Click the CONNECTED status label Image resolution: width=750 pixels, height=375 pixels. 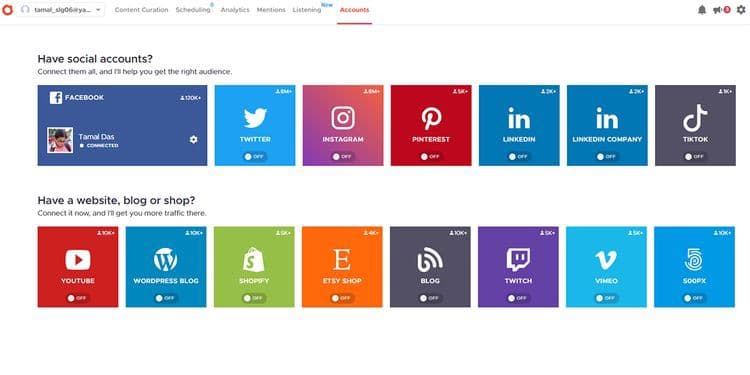102,145
